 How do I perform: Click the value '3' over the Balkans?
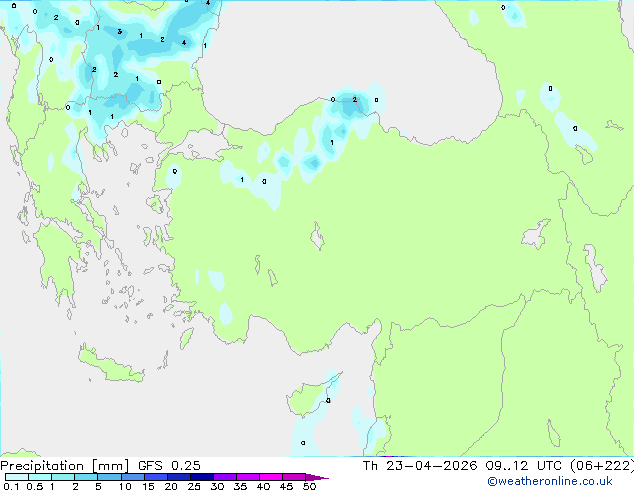(x=119, y=32)
